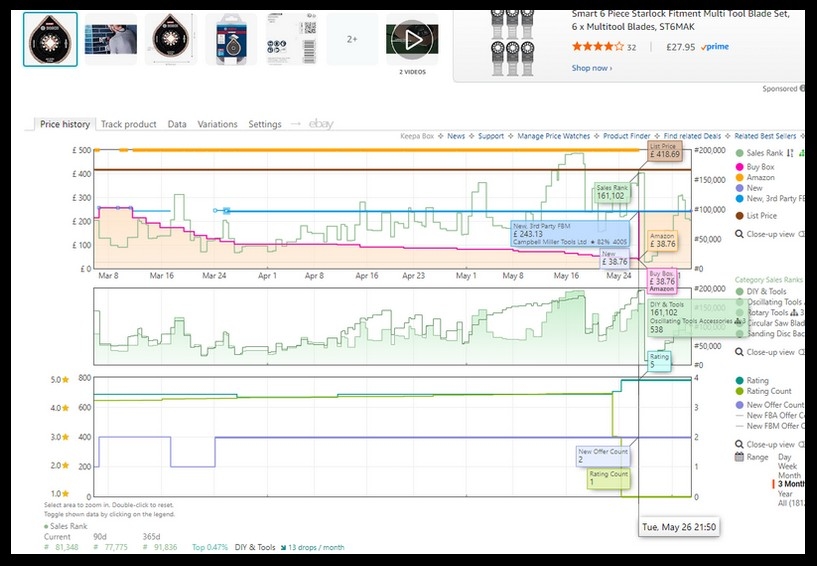Viewport: 817px width, 566px height.
Task: Toggle the List Price legend series
Action: (x=756, y=216)
